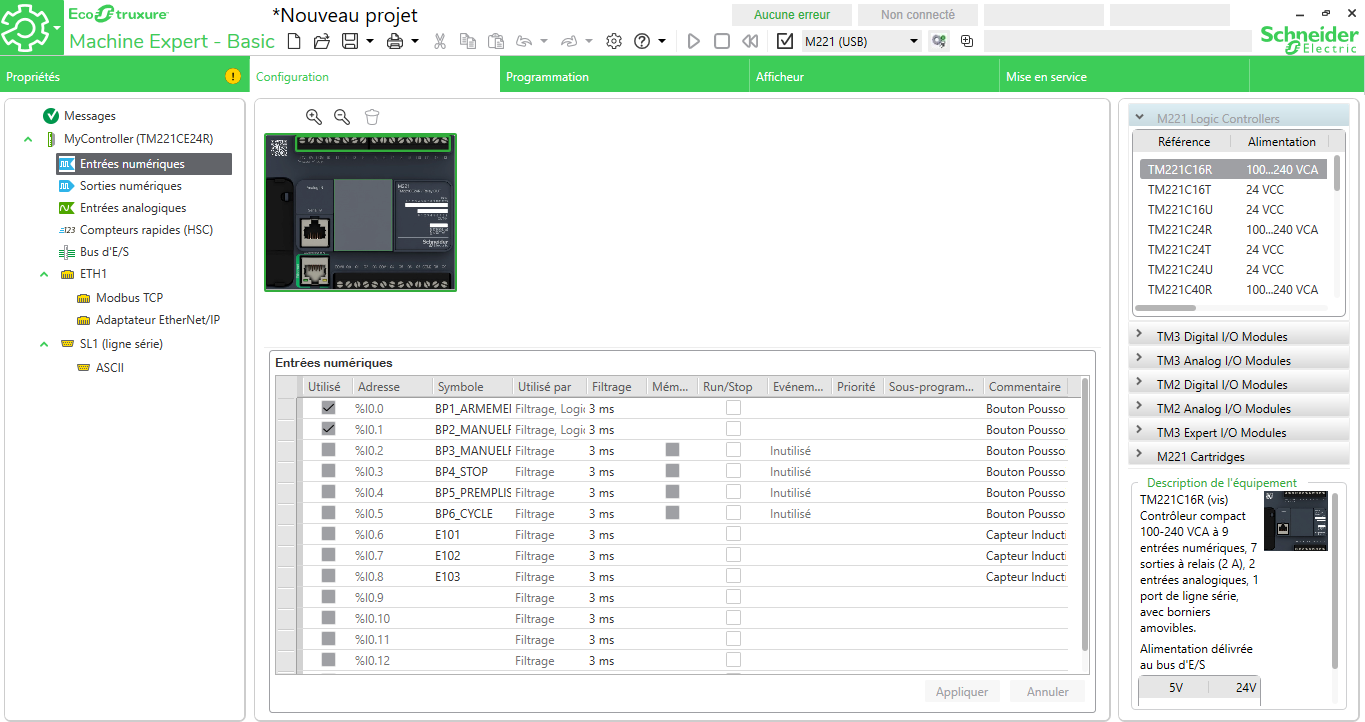Open the Mise en service tab
The height and width of the screenshot is (722, 1365).
pyautogui.click(x=1046, y=77)
